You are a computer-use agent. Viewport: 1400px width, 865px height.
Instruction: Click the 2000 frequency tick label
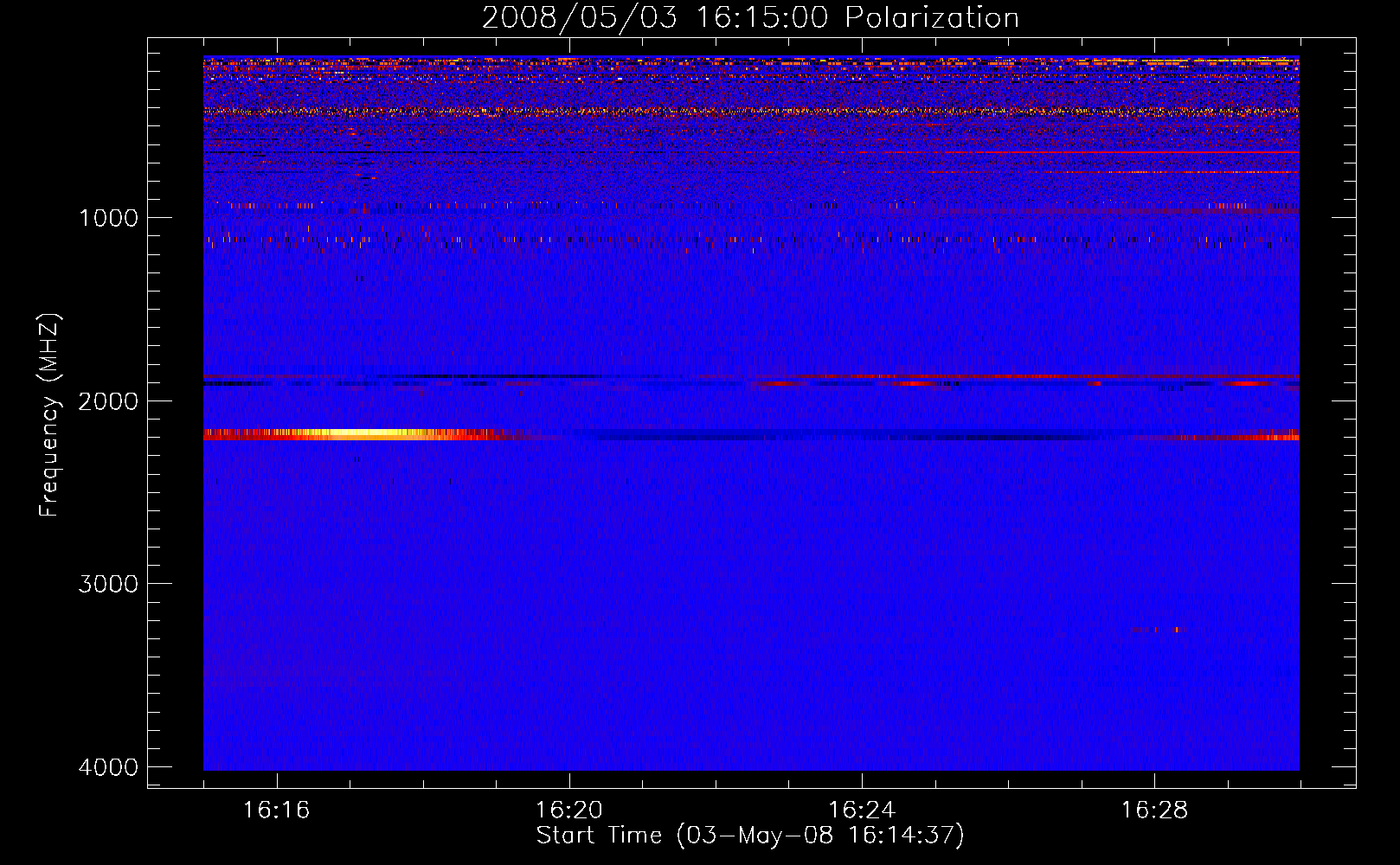click(x=108, y=401)
